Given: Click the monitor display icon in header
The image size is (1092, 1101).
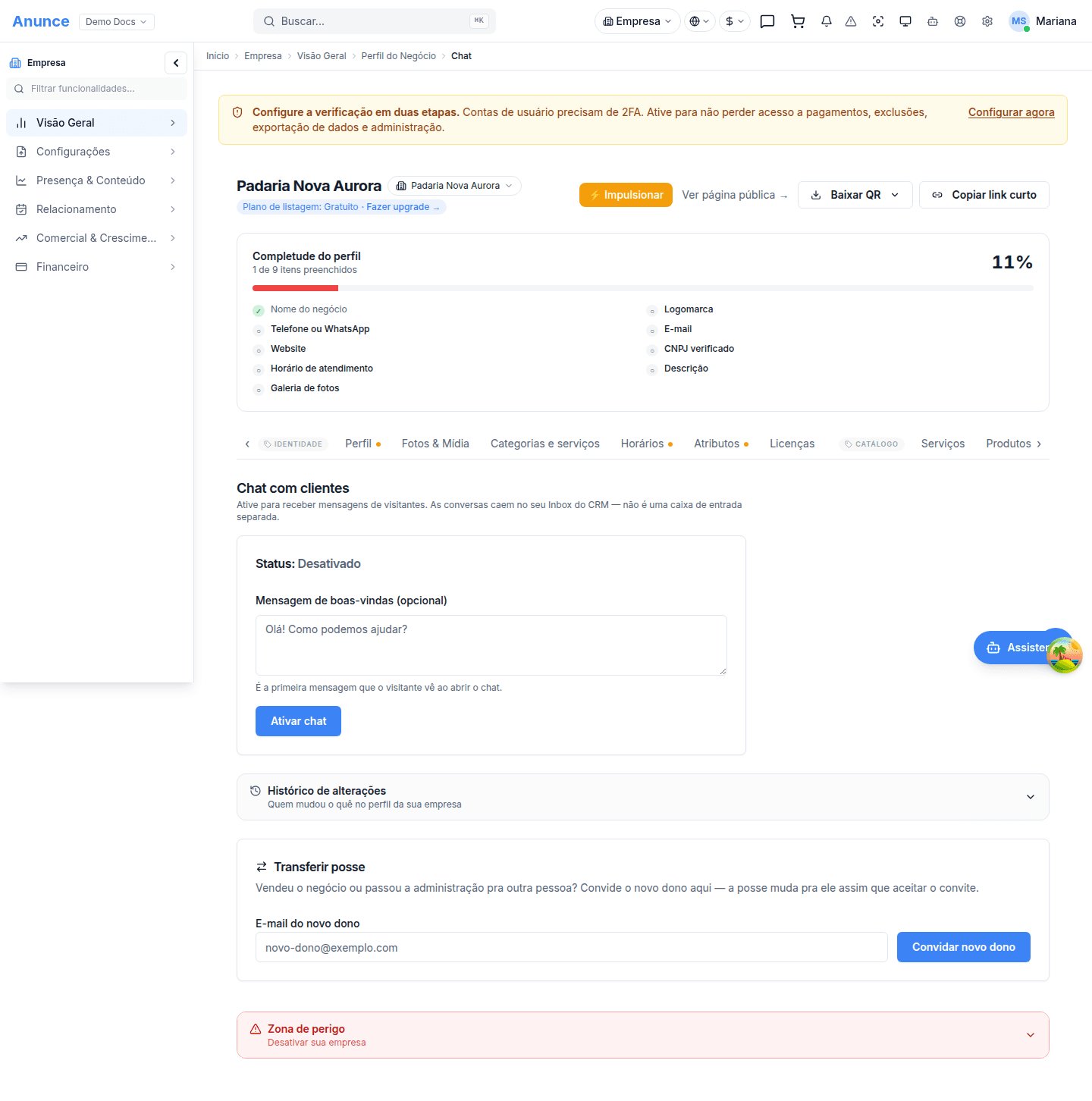Looking at the screenshot, I should (905, 21).
